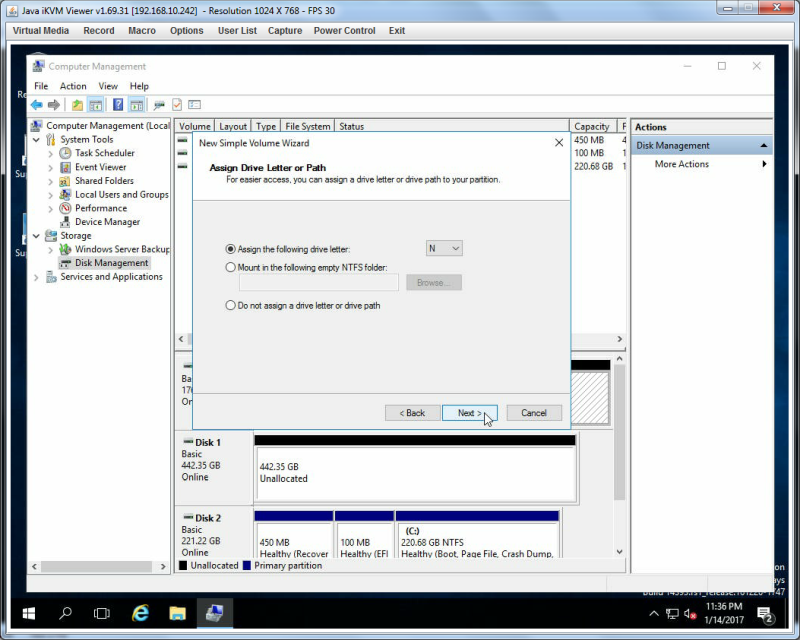Click the list settings toolbar icon

pyautogui.click(x=194, y=105)
